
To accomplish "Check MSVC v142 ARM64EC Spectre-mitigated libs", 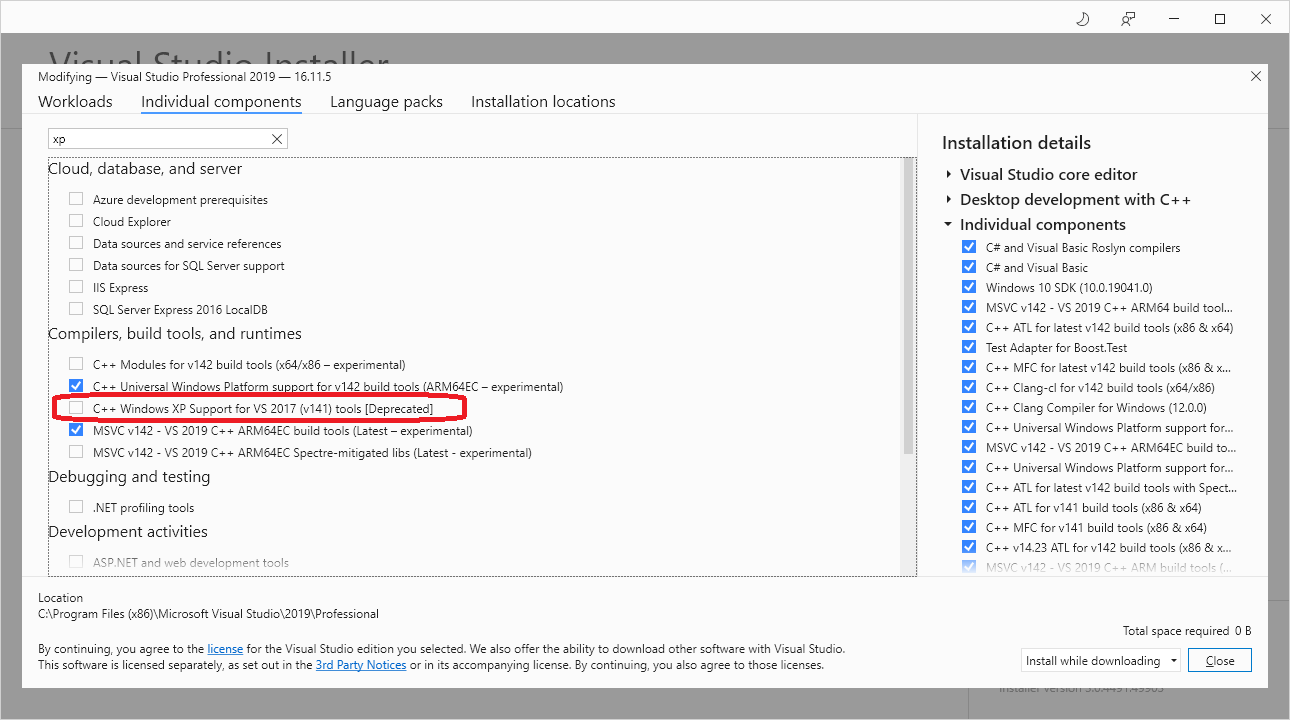I will 76,452.
